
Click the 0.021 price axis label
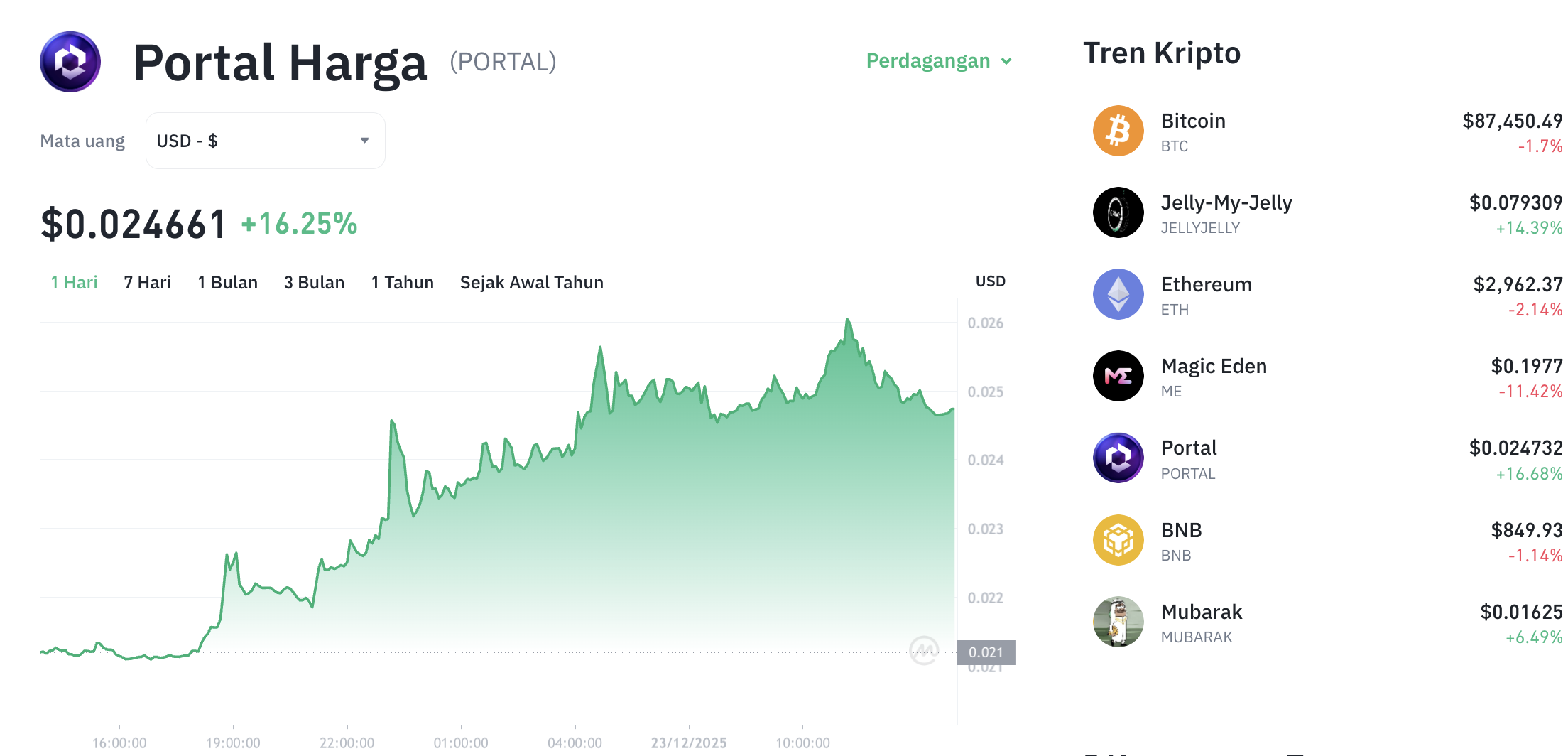pyautogui.click(x=988, y=652)
